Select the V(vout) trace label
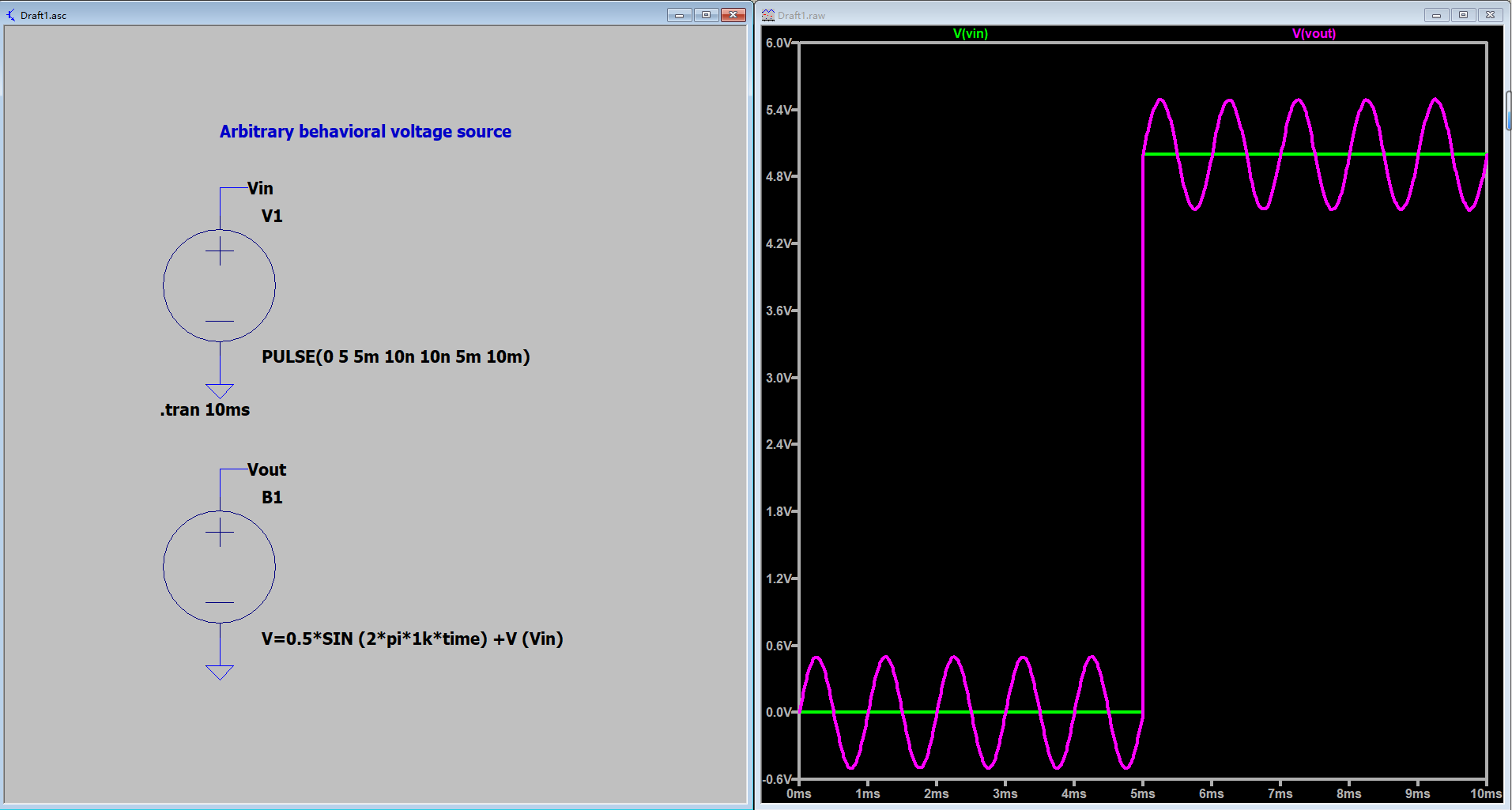 pos(1314,33)
